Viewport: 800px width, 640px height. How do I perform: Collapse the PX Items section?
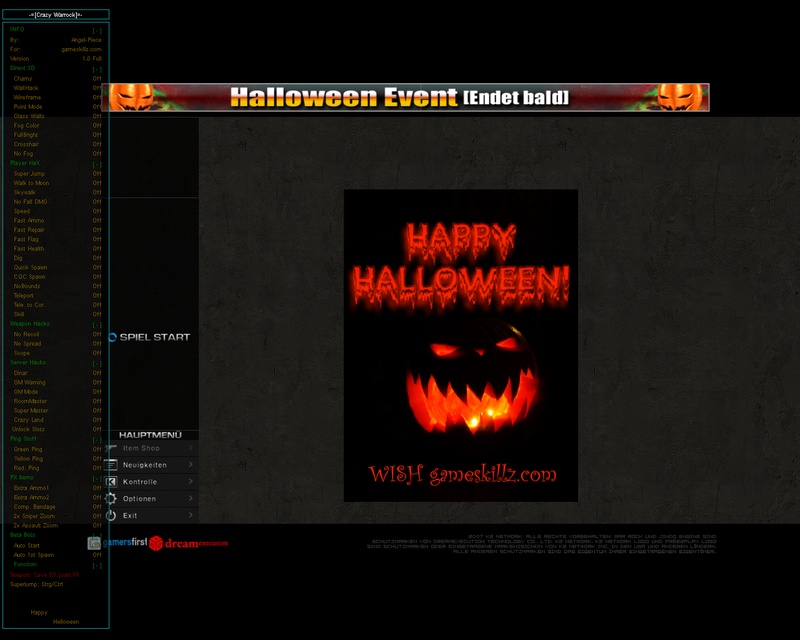pyautogui.click(x=97, y=479)
